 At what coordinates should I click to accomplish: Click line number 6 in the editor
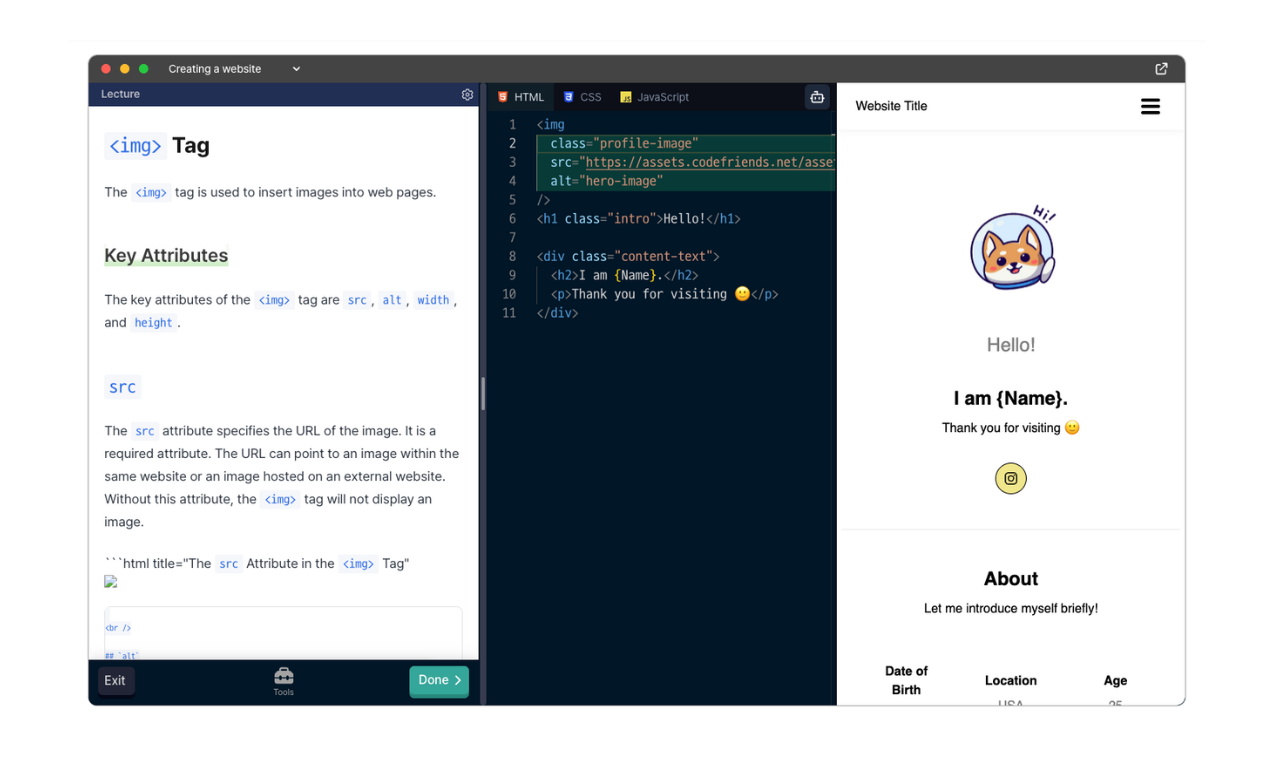[x=512, y=219]
